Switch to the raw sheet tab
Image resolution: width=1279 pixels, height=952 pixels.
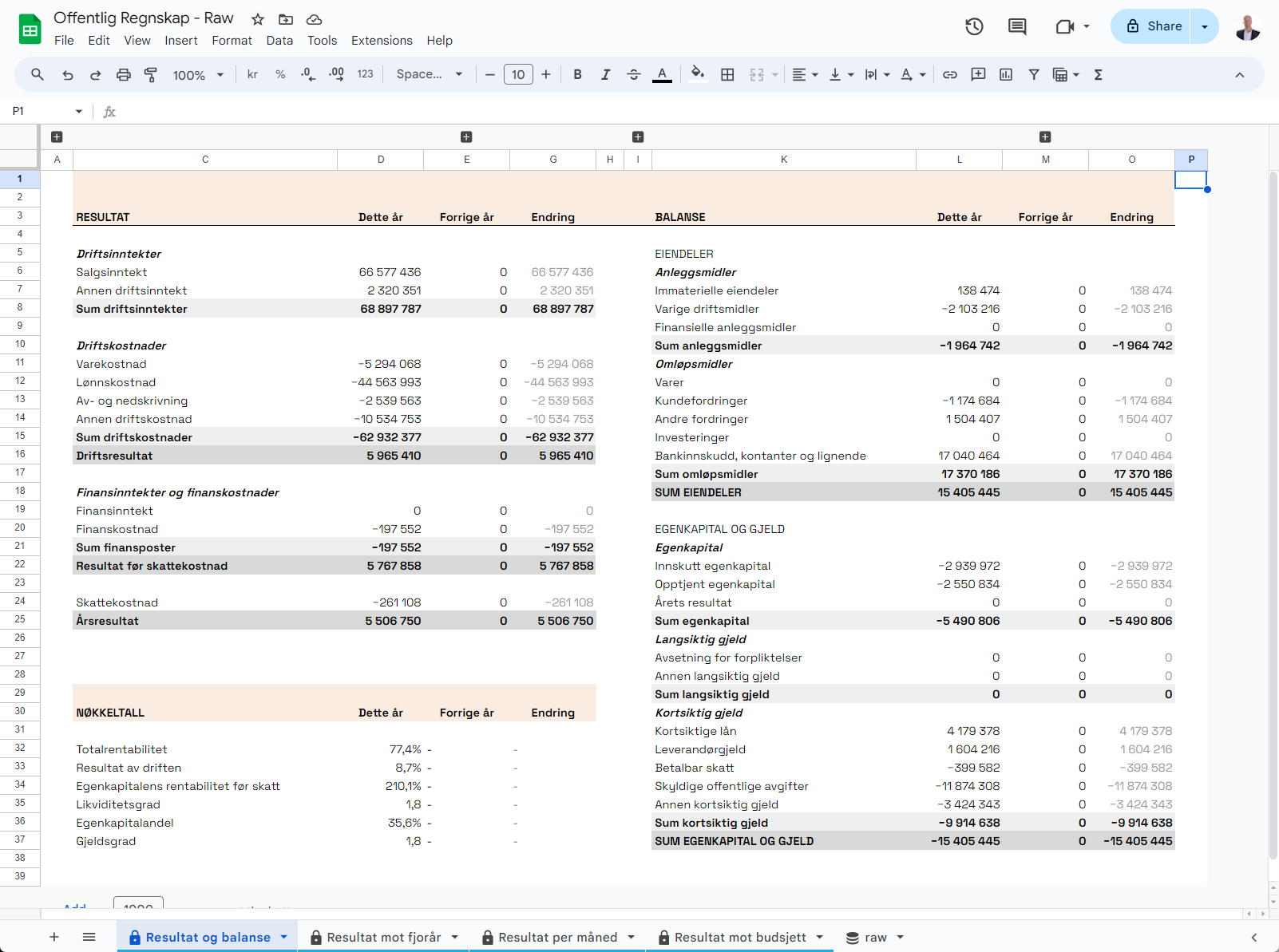pos(875,937)
